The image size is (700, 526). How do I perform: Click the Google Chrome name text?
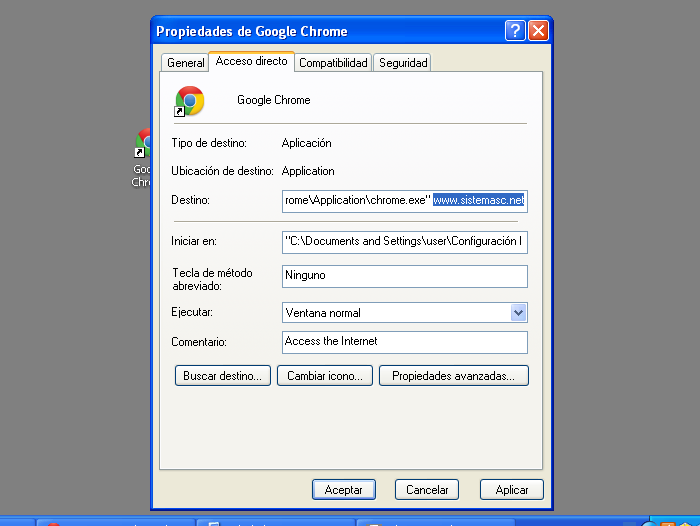(274, 100)
